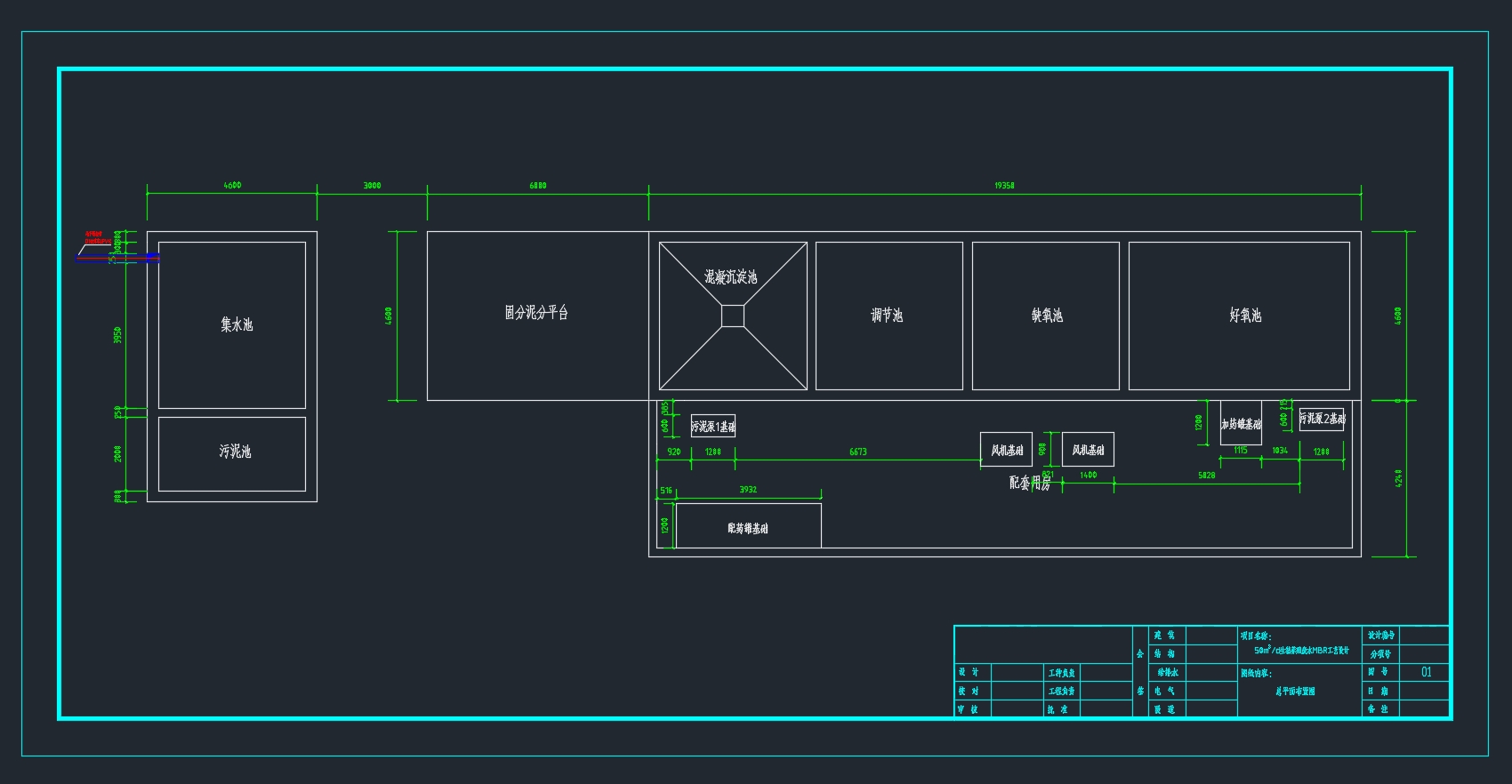Select the 6673 dimension text
Viewport: 1512px width, 784px height.
point(857,452)
